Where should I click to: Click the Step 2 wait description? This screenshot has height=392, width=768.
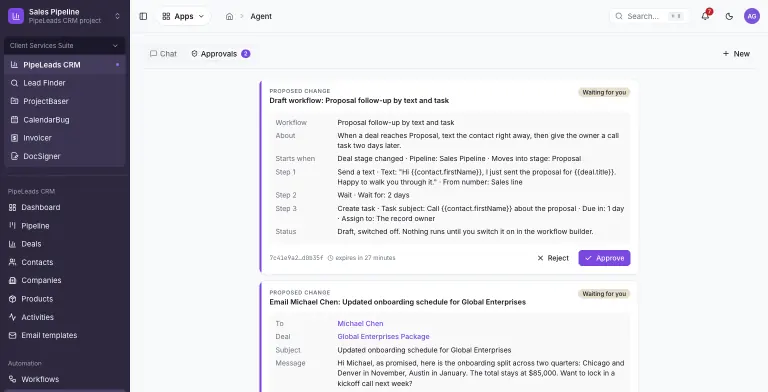click(x=373, y=195)
